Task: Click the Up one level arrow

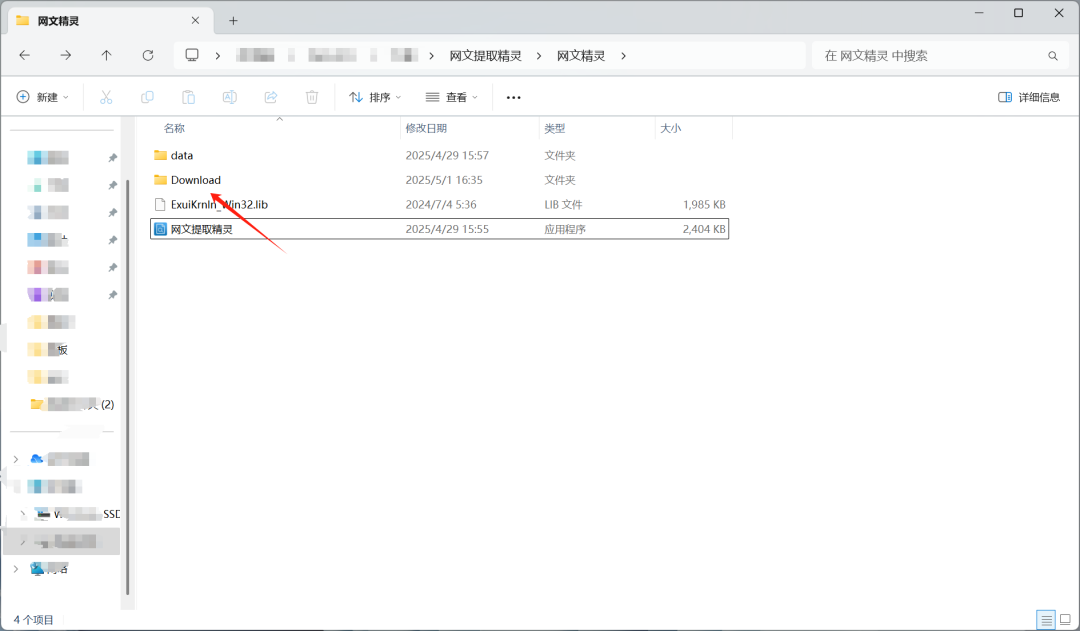Action: [x=107, y=55]
